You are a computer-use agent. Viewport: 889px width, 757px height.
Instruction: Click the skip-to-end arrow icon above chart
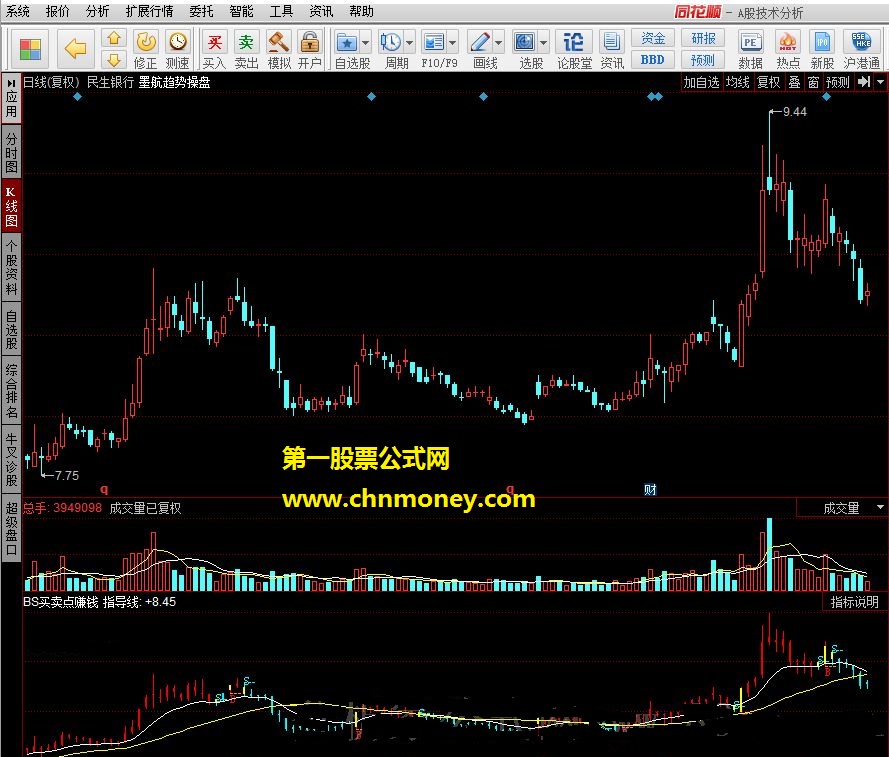click(x=863, y=82)
